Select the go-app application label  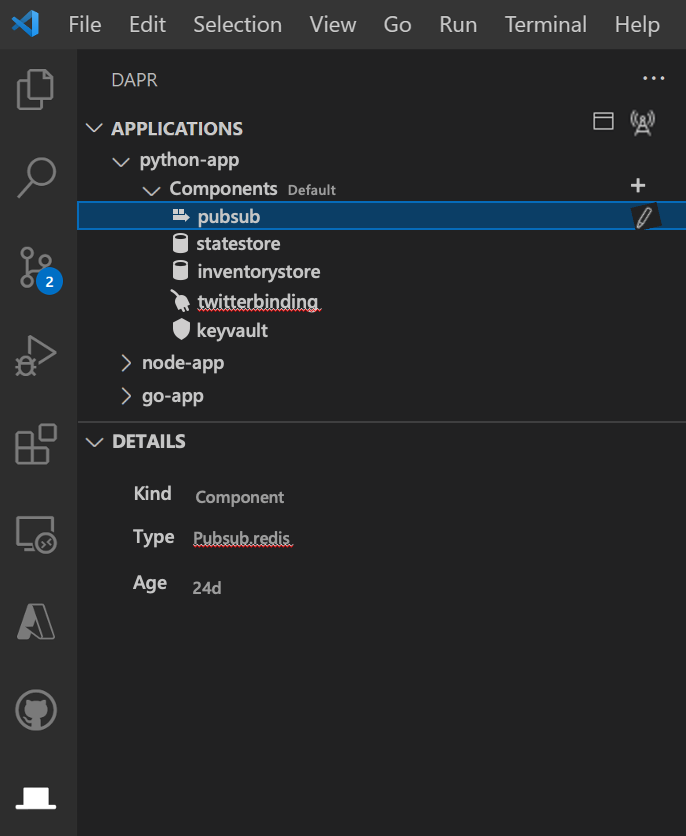[x=173, y=397]
